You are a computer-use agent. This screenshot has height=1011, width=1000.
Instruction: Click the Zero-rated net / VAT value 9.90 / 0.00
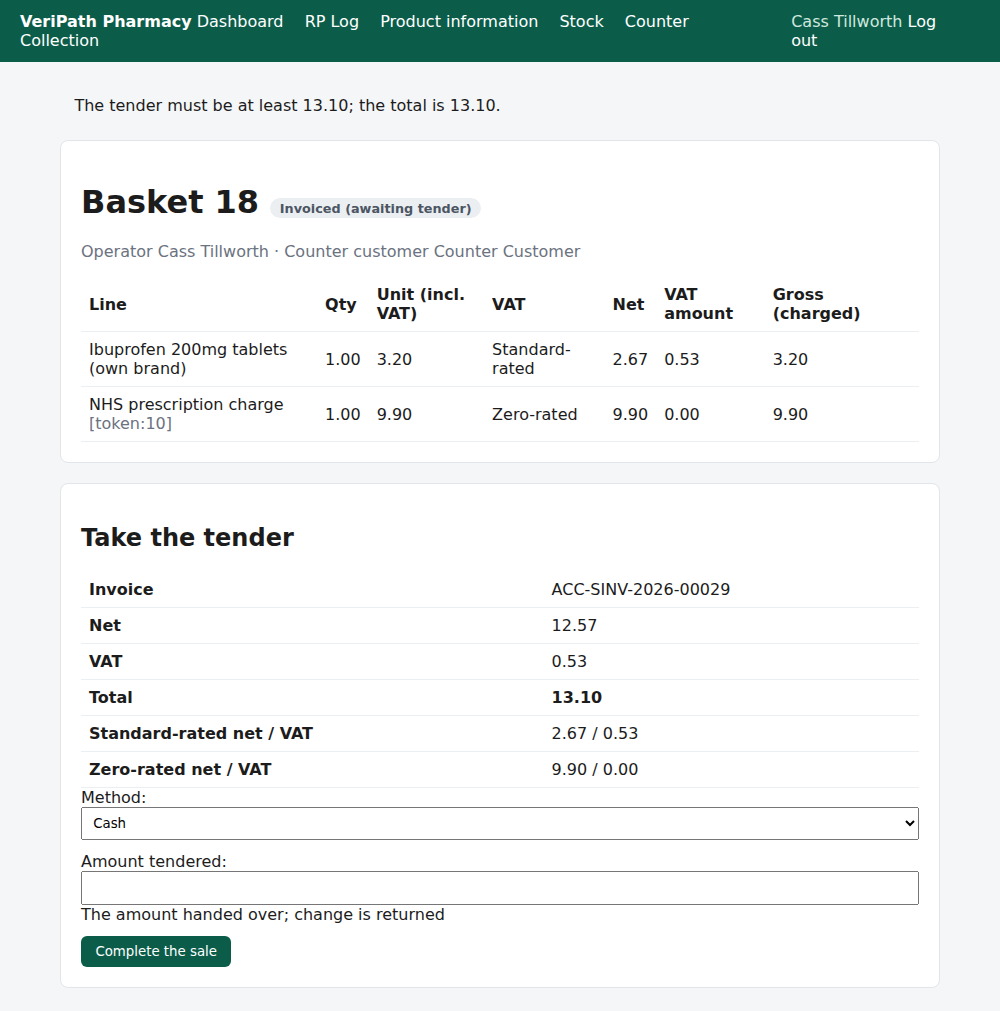click(594, 769)
